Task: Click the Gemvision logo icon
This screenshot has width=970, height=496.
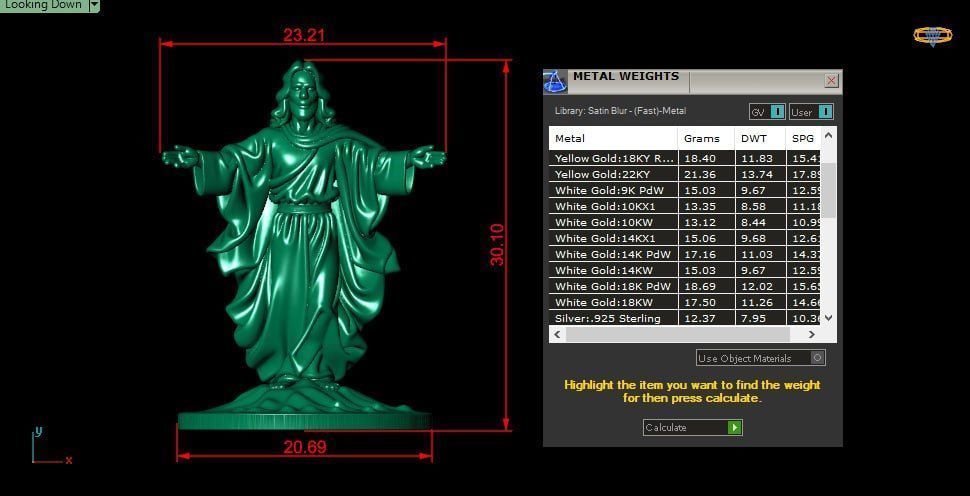Action: [933, 36]
